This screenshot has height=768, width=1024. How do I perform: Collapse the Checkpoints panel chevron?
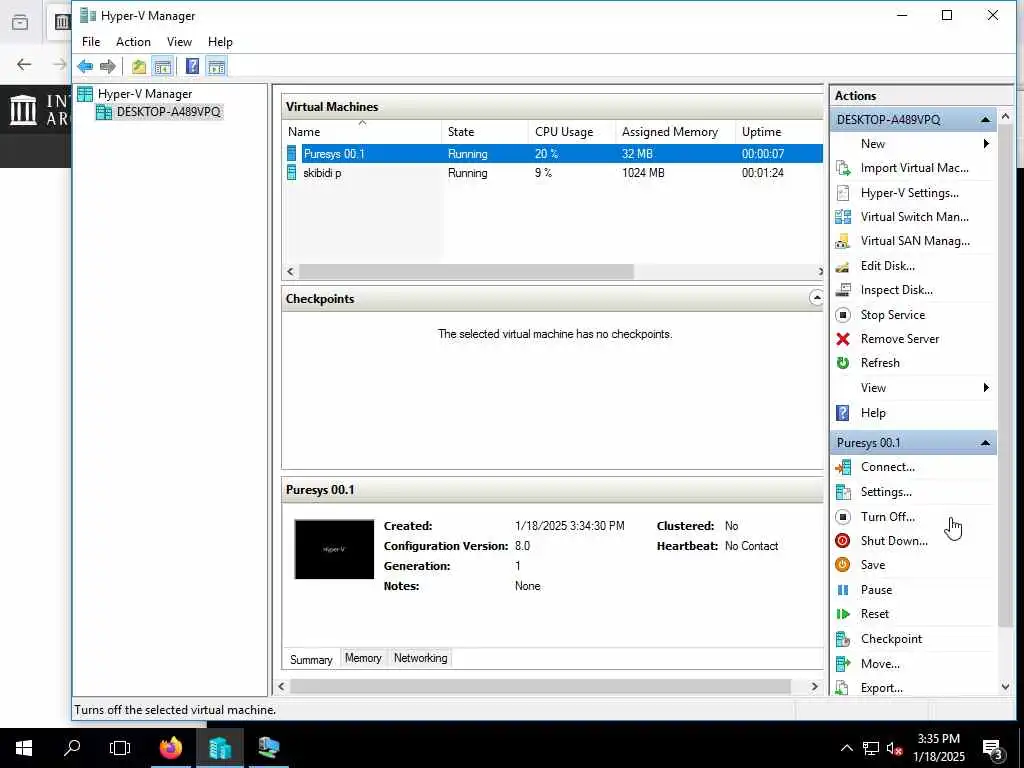(816, 298)
